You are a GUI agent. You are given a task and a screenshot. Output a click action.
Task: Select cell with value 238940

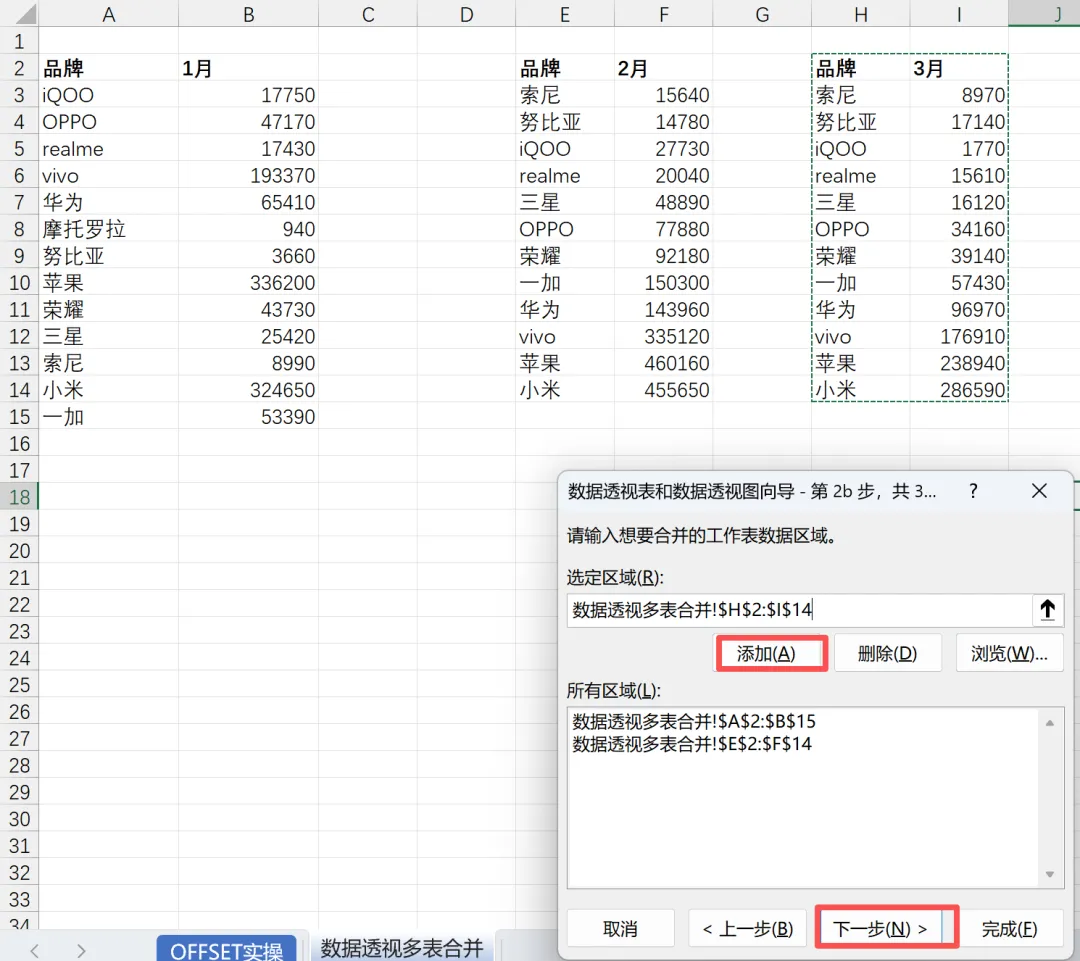(959, 363)
